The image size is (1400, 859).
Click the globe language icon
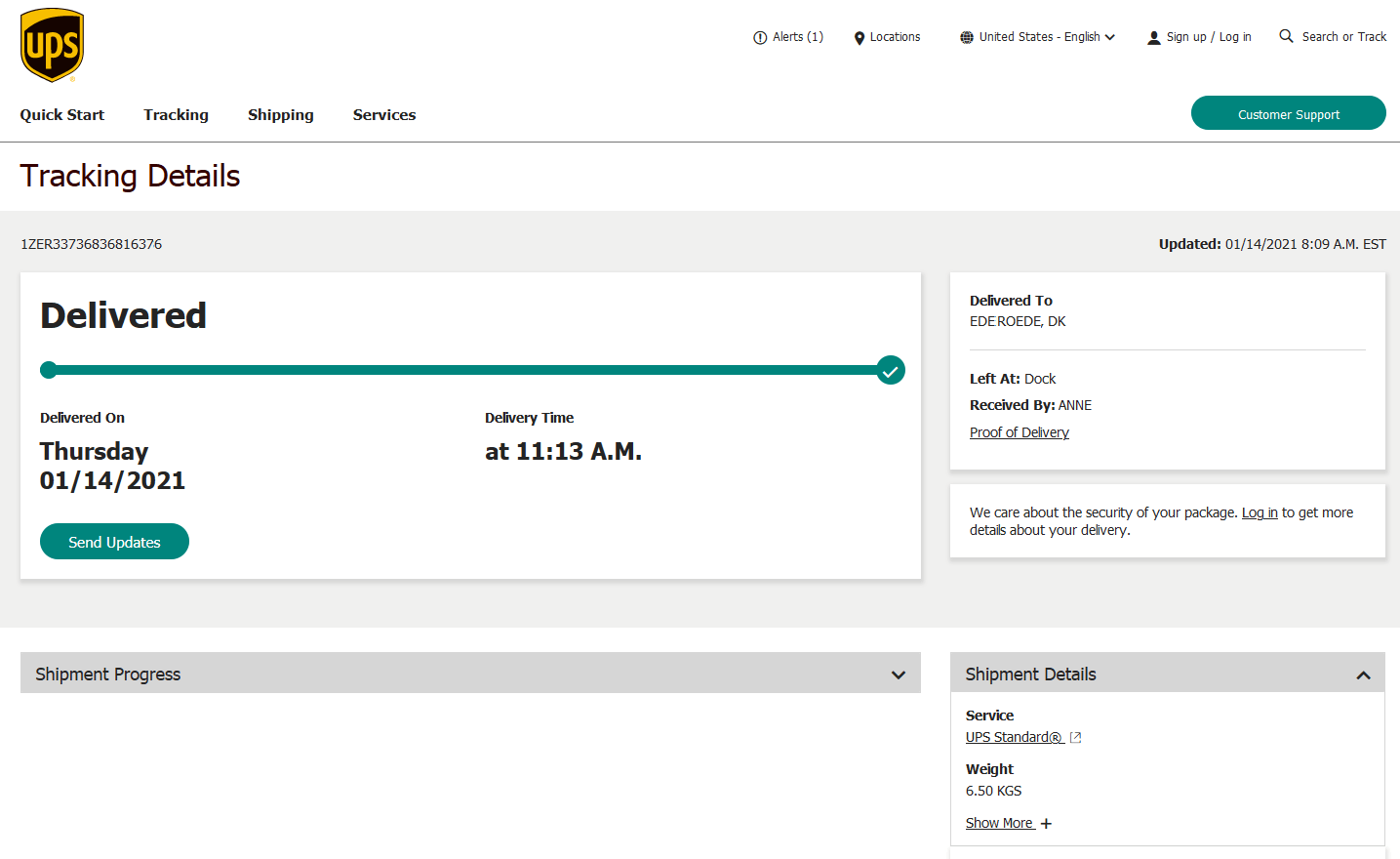(967, 38)
